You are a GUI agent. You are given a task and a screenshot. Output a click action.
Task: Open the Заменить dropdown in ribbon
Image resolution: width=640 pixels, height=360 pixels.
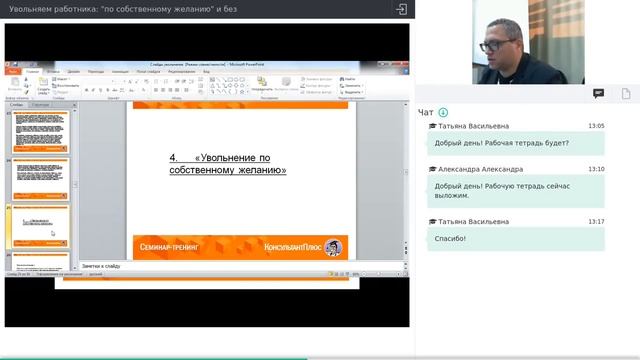pyautogui.click(x=351, y=86)
